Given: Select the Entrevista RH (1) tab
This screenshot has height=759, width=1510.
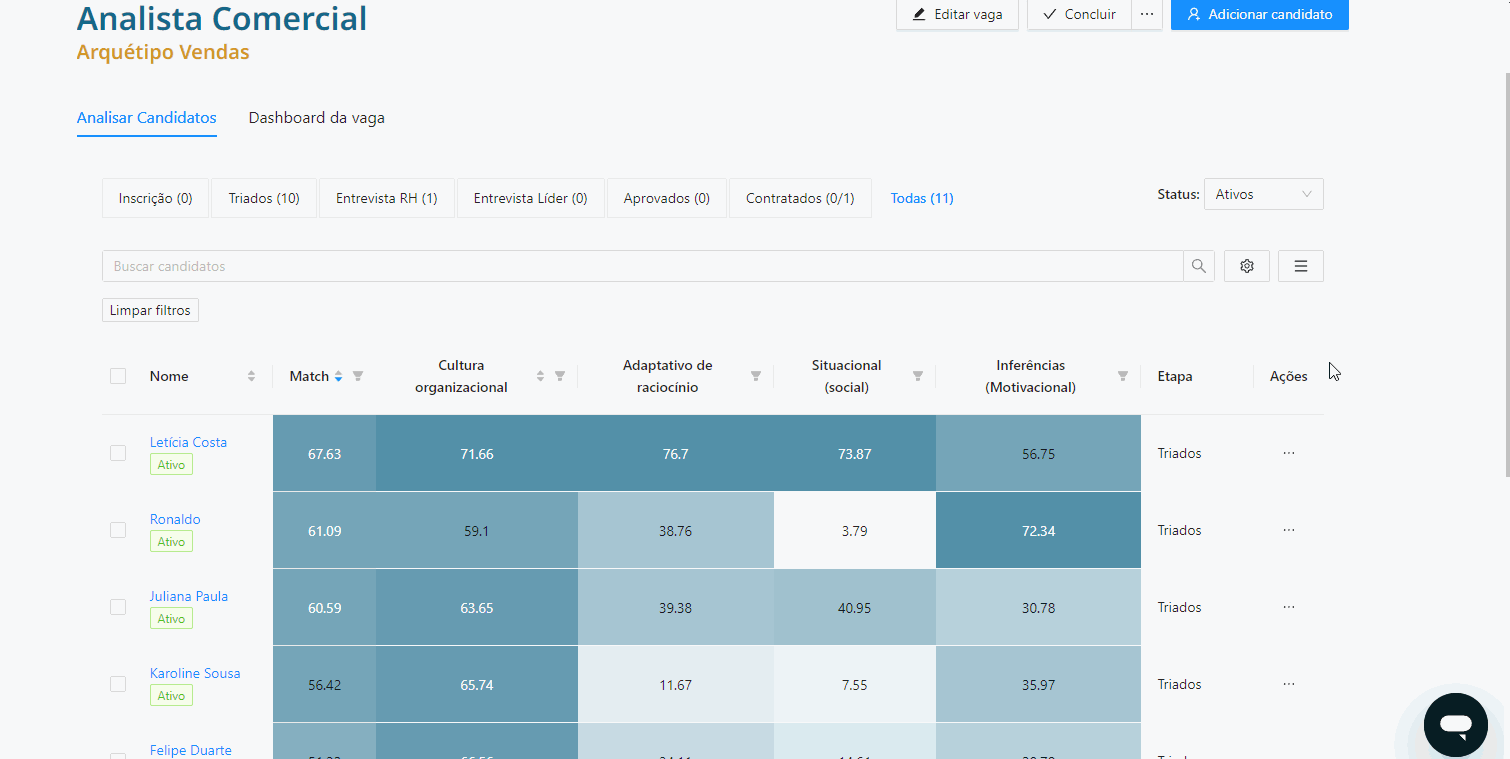Looking at the screenshot, I should click(386, 198).
